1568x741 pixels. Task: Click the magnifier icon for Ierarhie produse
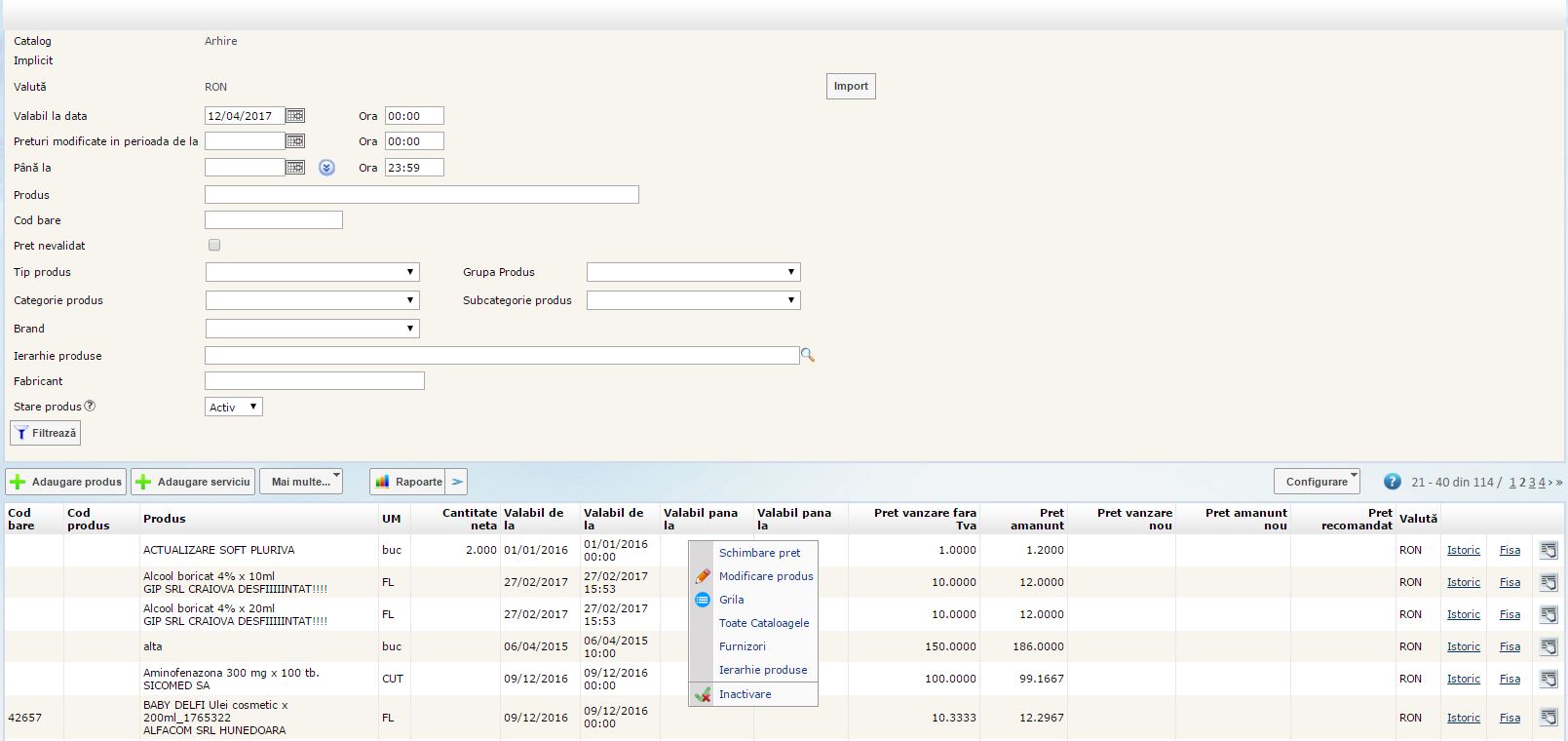click(807, 356)
